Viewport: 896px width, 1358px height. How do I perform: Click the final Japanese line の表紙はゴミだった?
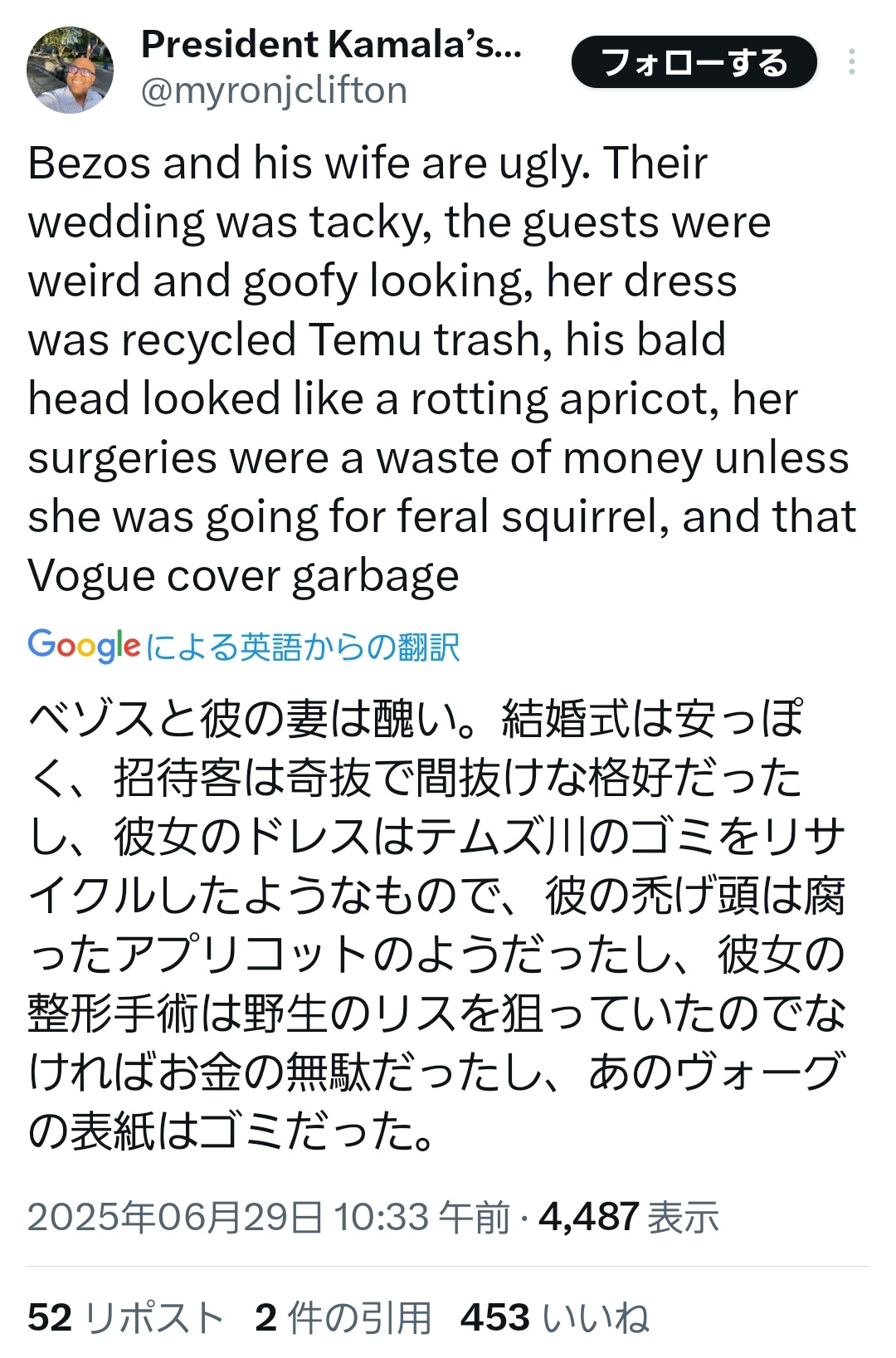coord(231,1131)
